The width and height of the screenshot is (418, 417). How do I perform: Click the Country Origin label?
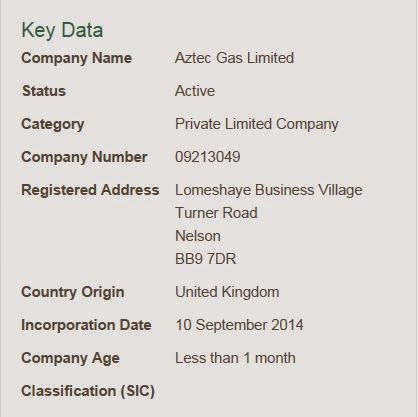click(73, 292)
